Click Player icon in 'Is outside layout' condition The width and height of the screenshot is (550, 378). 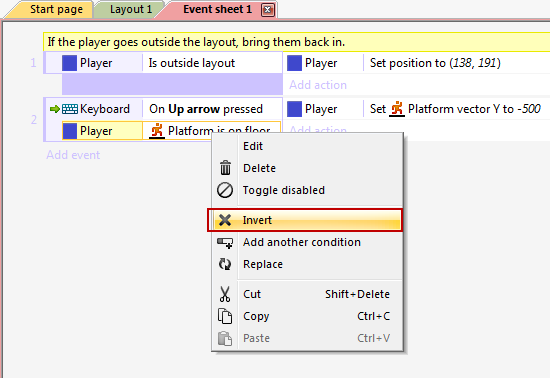click(69, 63)
